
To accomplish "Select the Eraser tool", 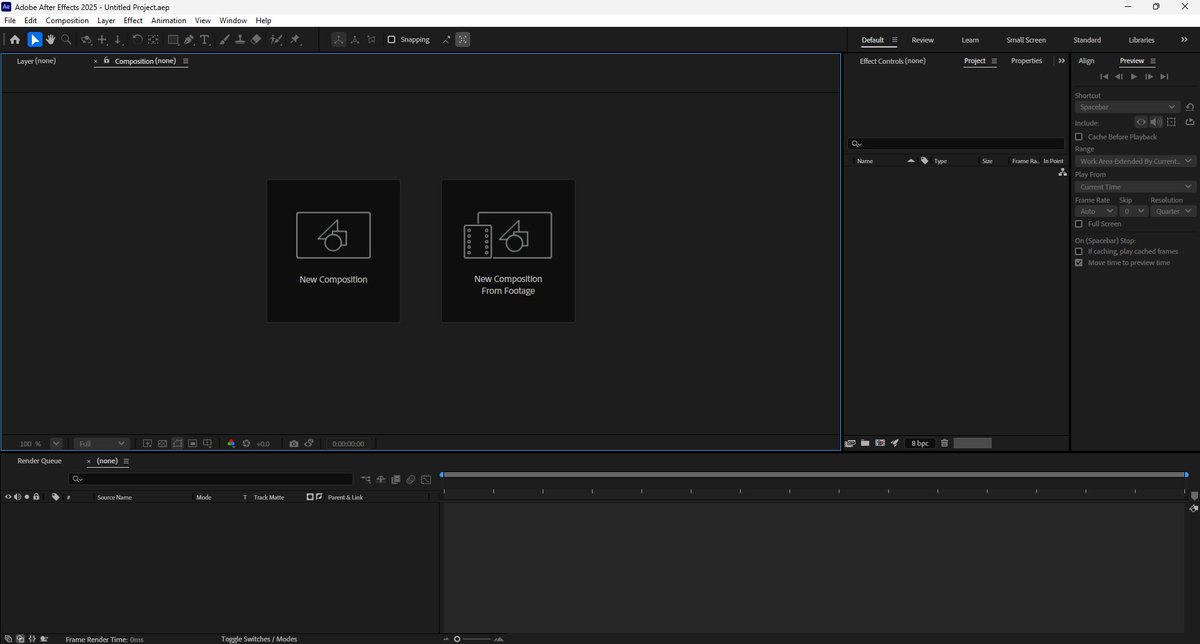I will (256, 40).
